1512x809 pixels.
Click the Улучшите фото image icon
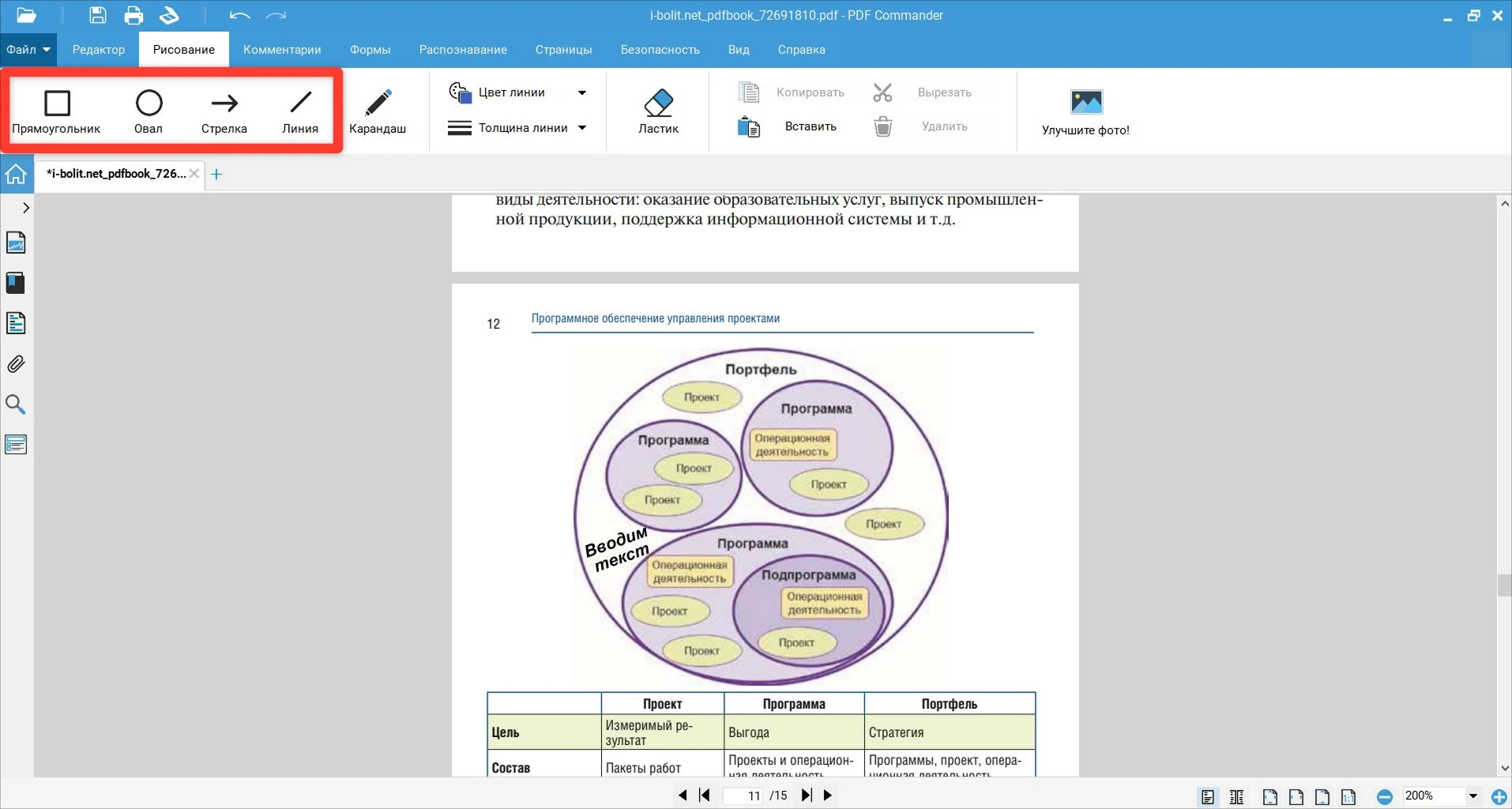[1085, 102]
